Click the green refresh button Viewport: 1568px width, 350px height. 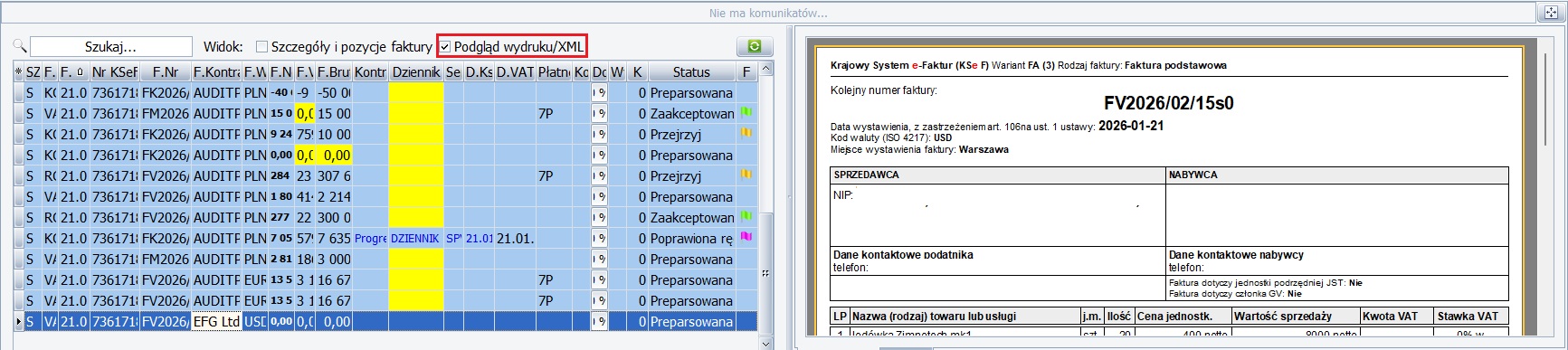(755, 46)
